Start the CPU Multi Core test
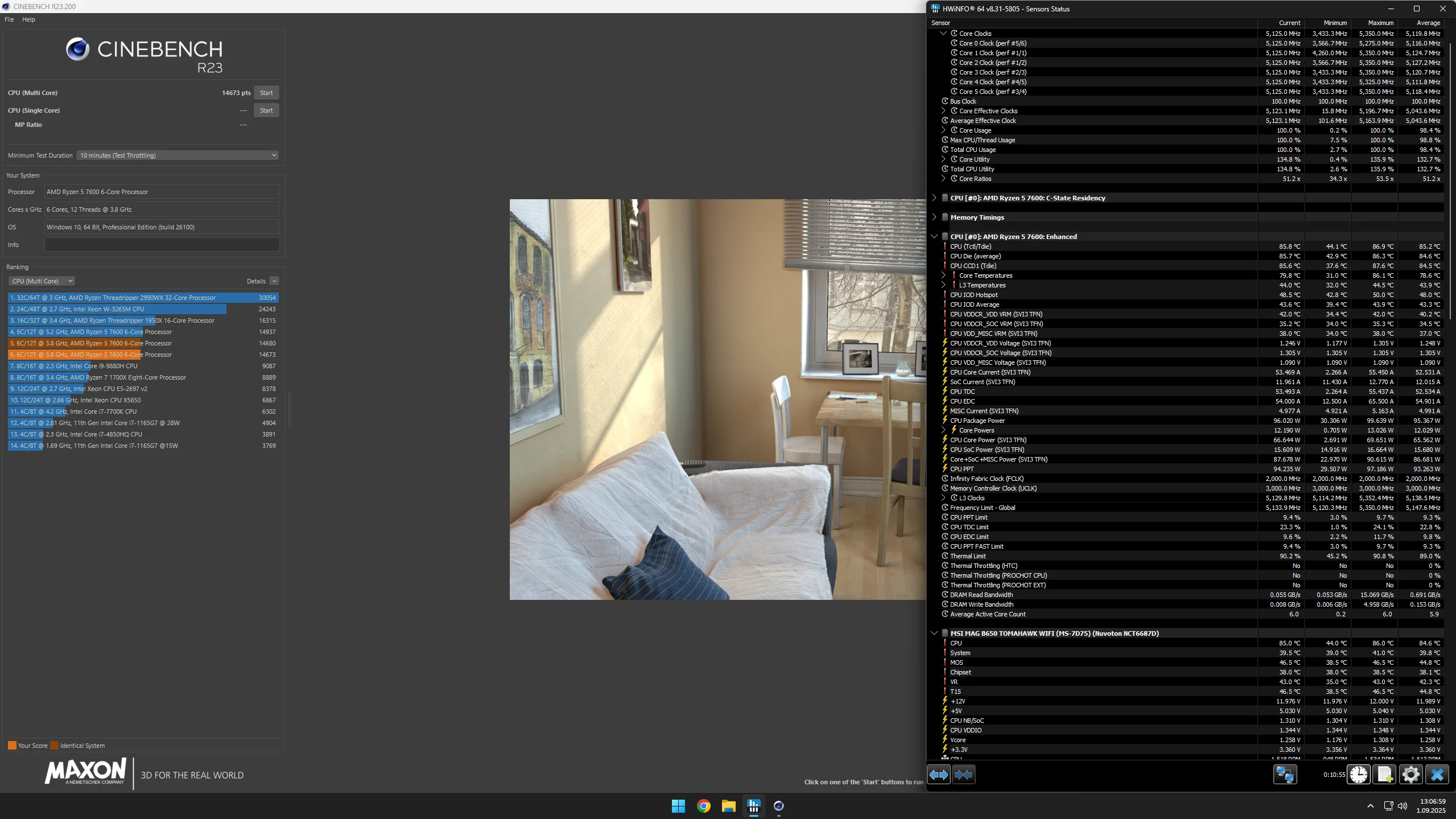This screenshot has height=819, width=1456. (x=266, y=93)
